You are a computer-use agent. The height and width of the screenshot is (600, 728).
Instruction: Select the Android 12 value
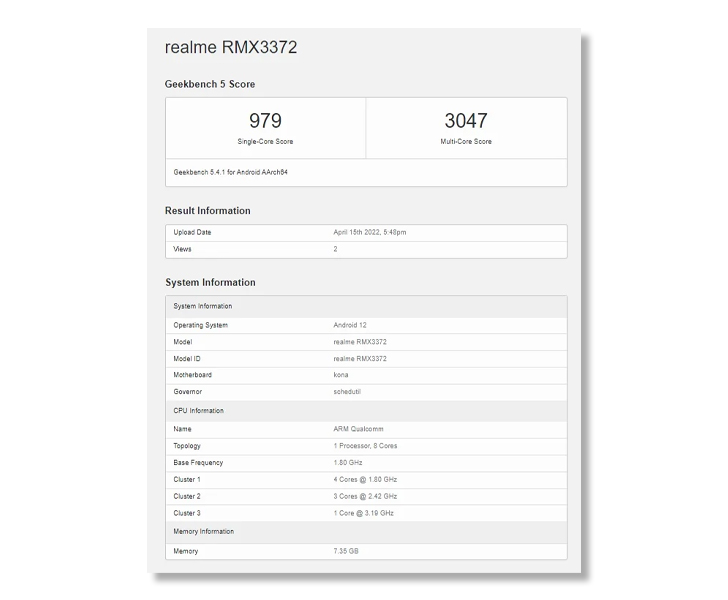[350, 325]
